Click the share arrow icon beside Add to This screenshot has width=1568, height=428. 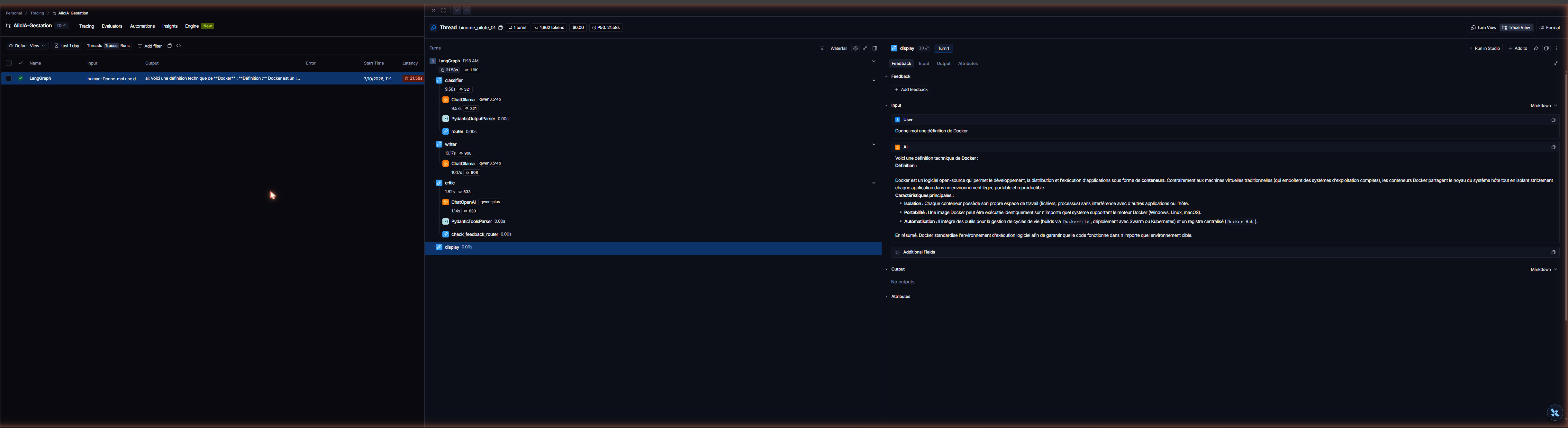1536,48
